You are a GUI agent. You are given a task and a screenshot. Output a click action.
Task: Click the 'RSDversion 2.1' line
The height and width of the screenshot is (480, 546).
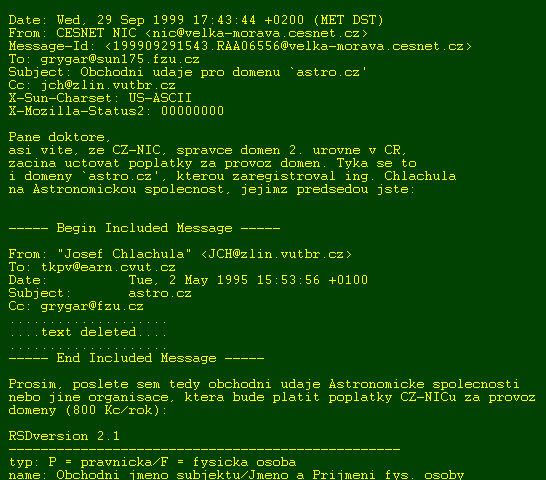coord(64,436)
